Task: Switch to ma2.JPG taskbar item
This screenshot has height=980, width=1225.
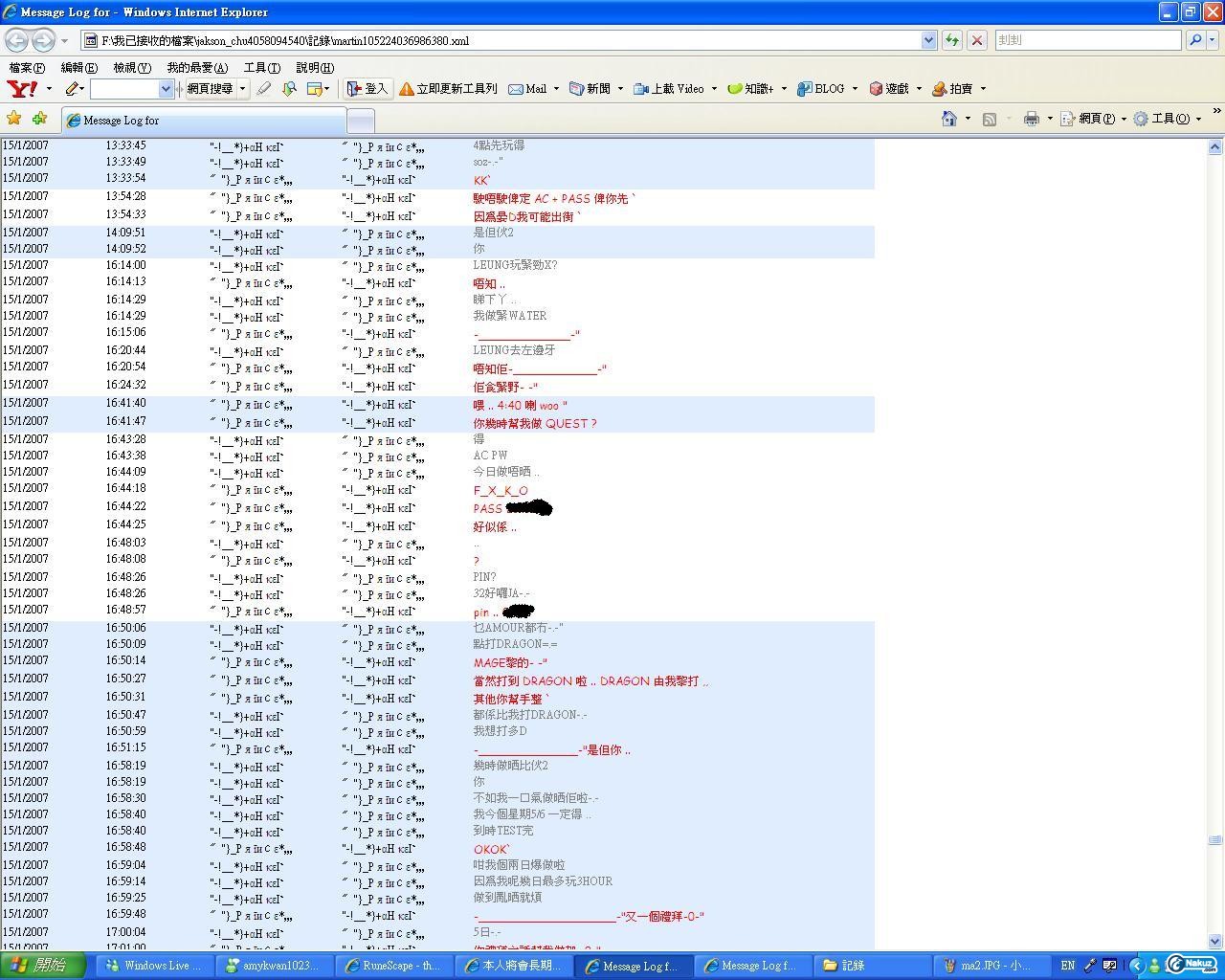Action: click(x=991, y=966)
